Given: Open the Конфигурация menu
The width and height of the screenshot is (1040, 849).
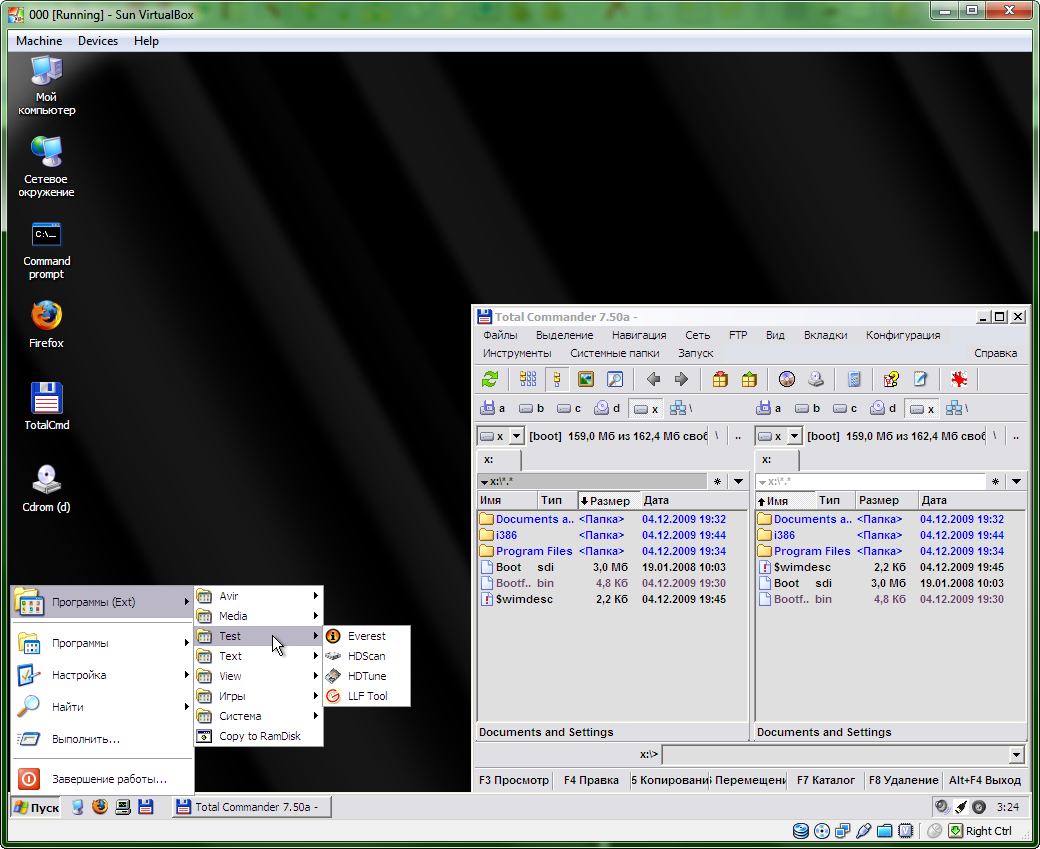Looking at the screenshot, I should tap(902, 335).
